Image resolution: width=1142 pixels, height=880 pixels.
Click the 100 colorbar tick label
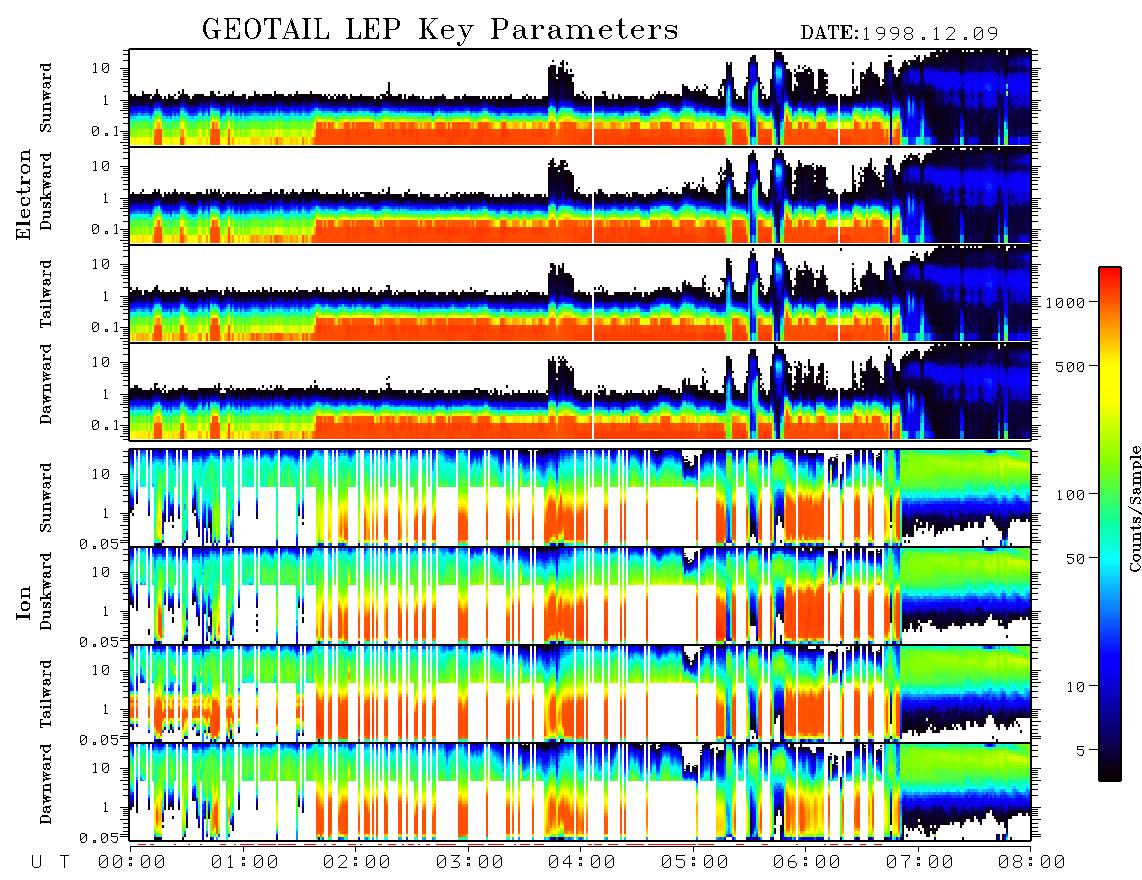[1070, 495]
